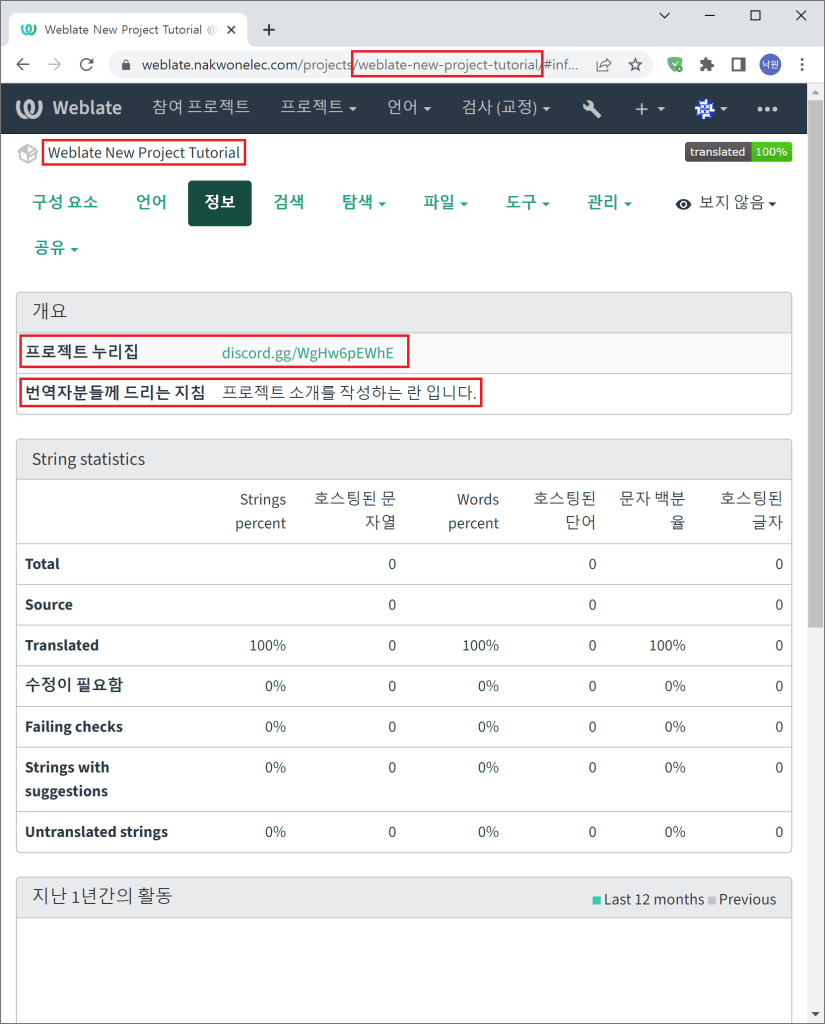Open the wrench management icon
825x1024 pixels.
(591, 108)
